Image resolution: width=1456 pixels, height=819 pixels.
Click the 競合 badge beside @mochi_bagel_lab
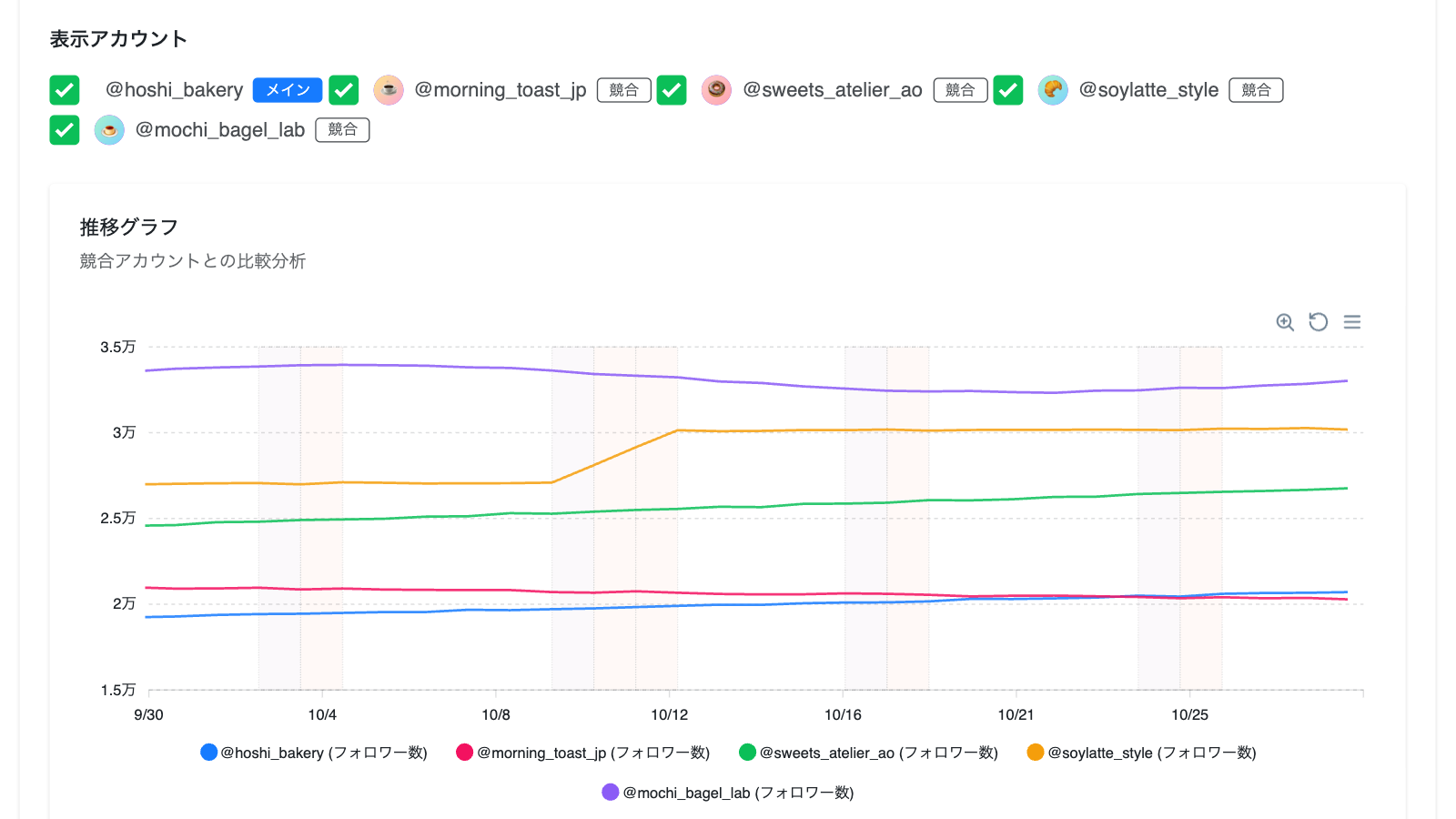342,130
